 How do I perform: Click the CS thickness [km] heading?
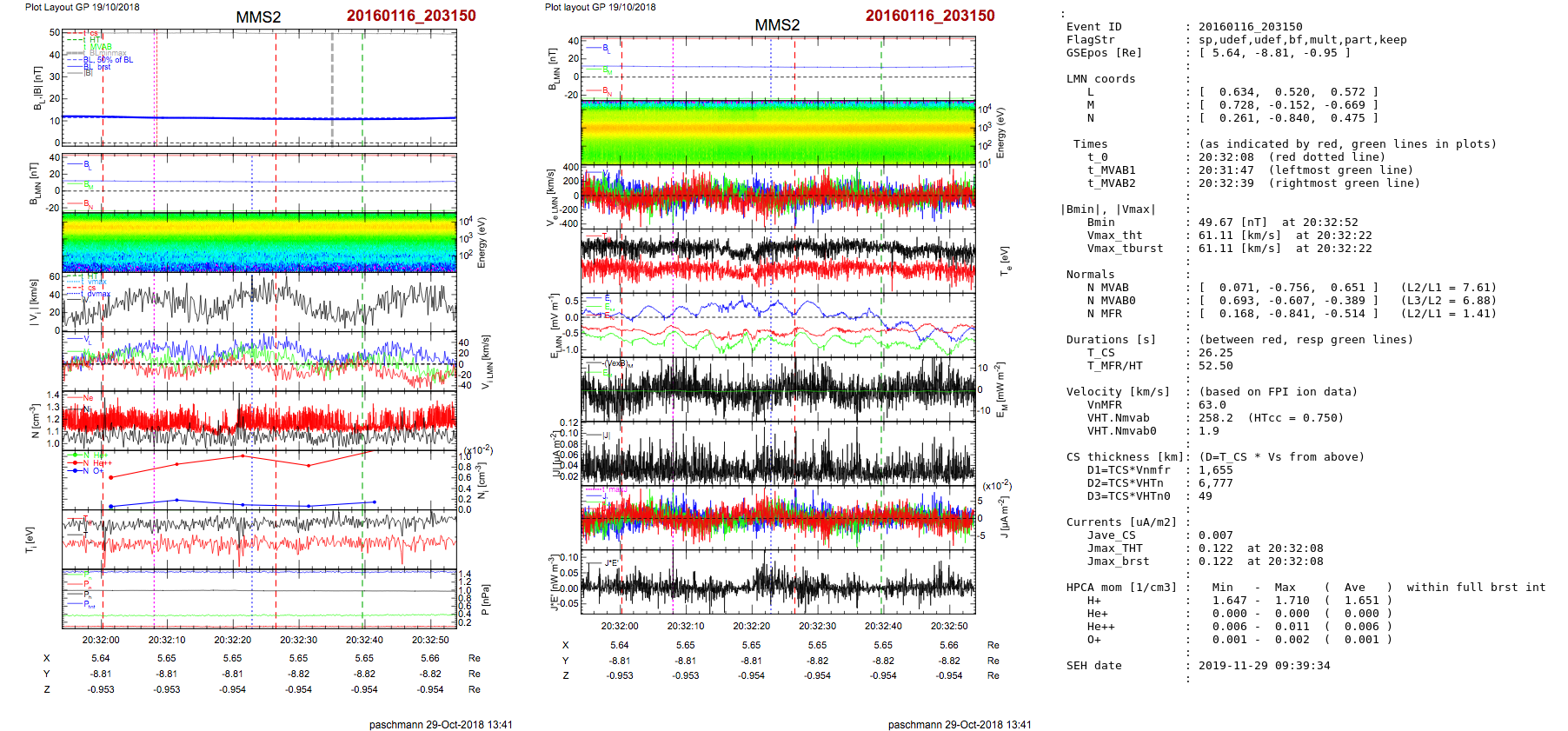[x=1126, y=457]
